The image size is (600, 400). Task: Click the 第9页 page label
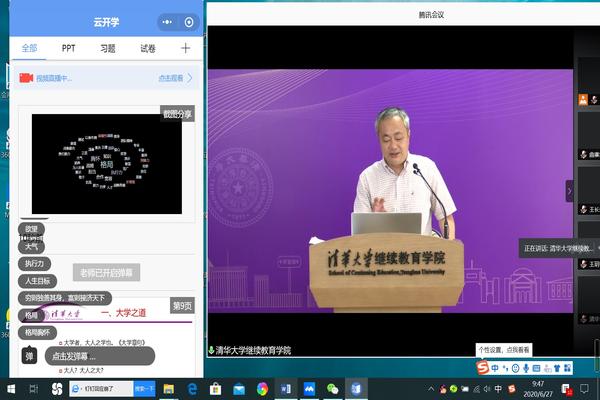tap(182, 306)
